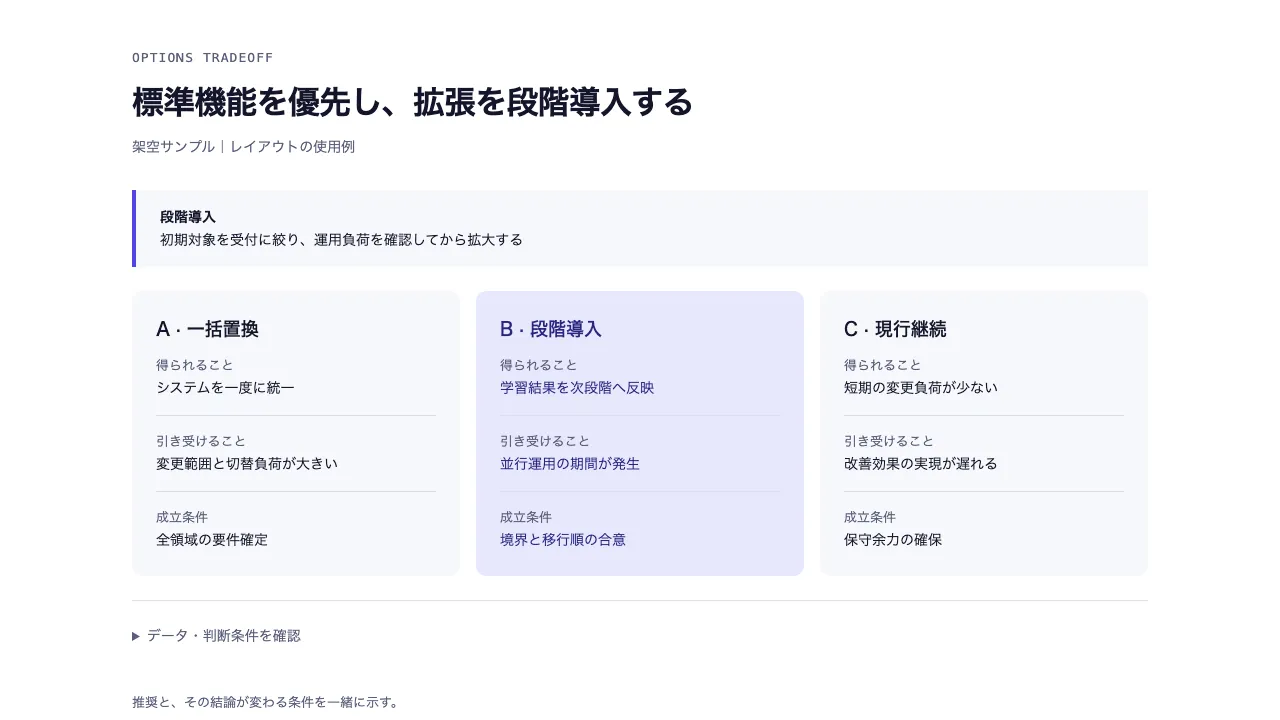Click the 成立条件 label in card C
Image resolution: width=1280 pixels, height=720 pixels.
point(870,517)
